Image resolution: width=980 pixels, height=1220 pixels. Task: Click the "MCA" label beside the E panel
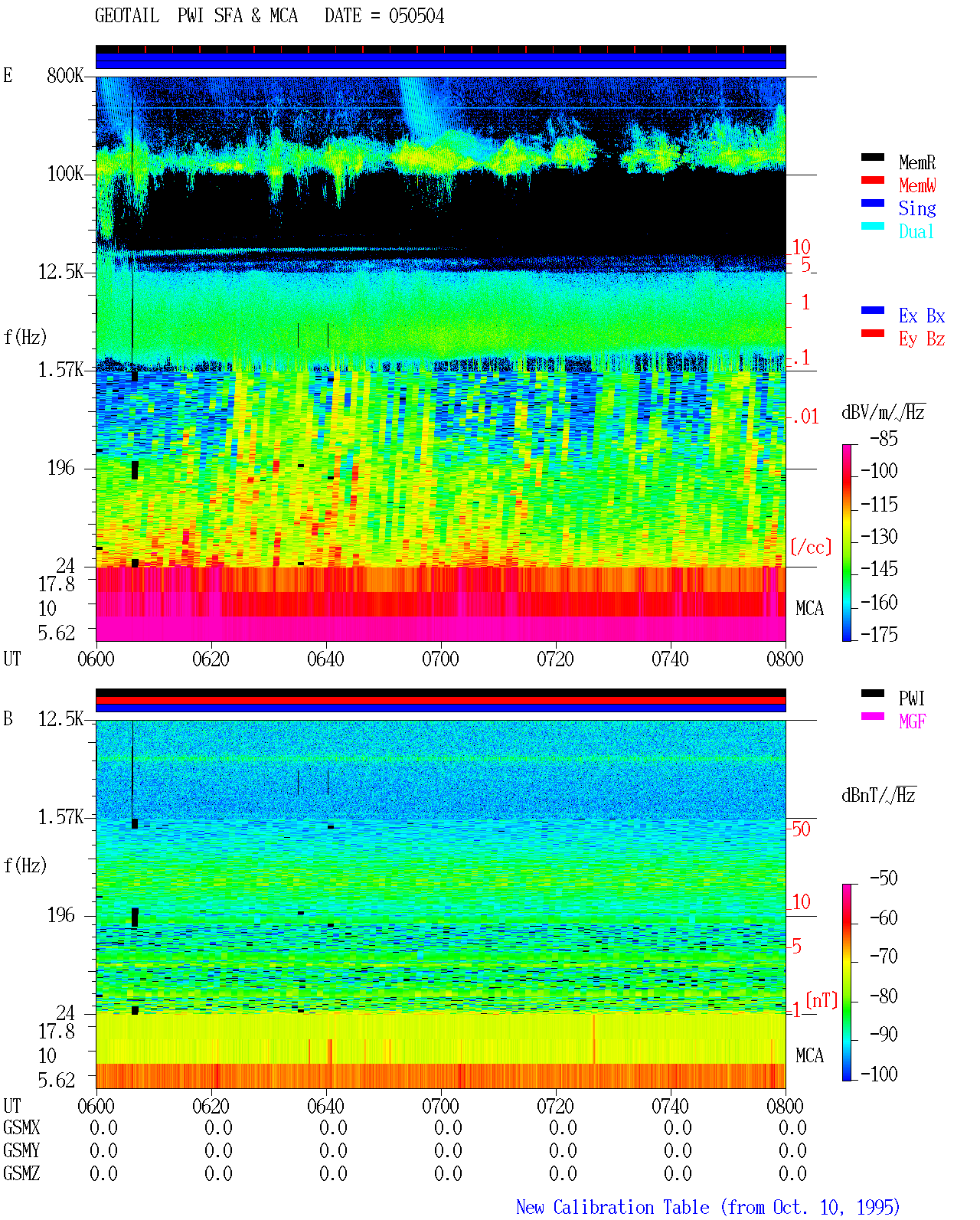[x=809, y=609]
